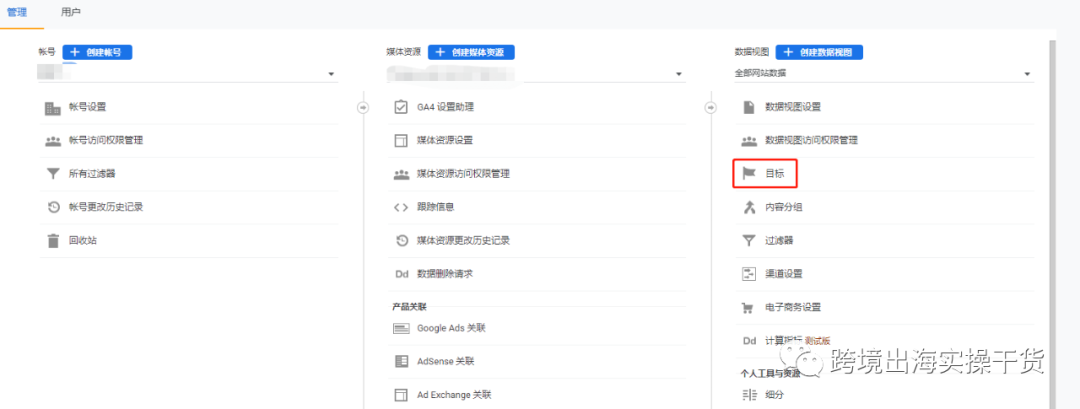Click the people icon beside 数据视图访问权限管理
Image resolution: width=1080 pixels, height=409 pixels.
(749, 140)
